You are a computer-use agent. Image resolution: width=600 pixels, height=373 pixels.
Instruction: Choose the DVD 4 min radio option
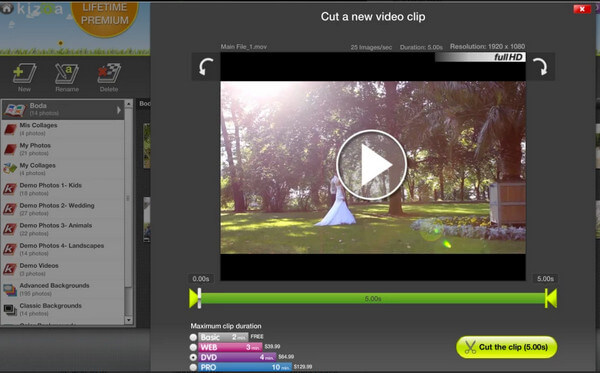[193, 357]
